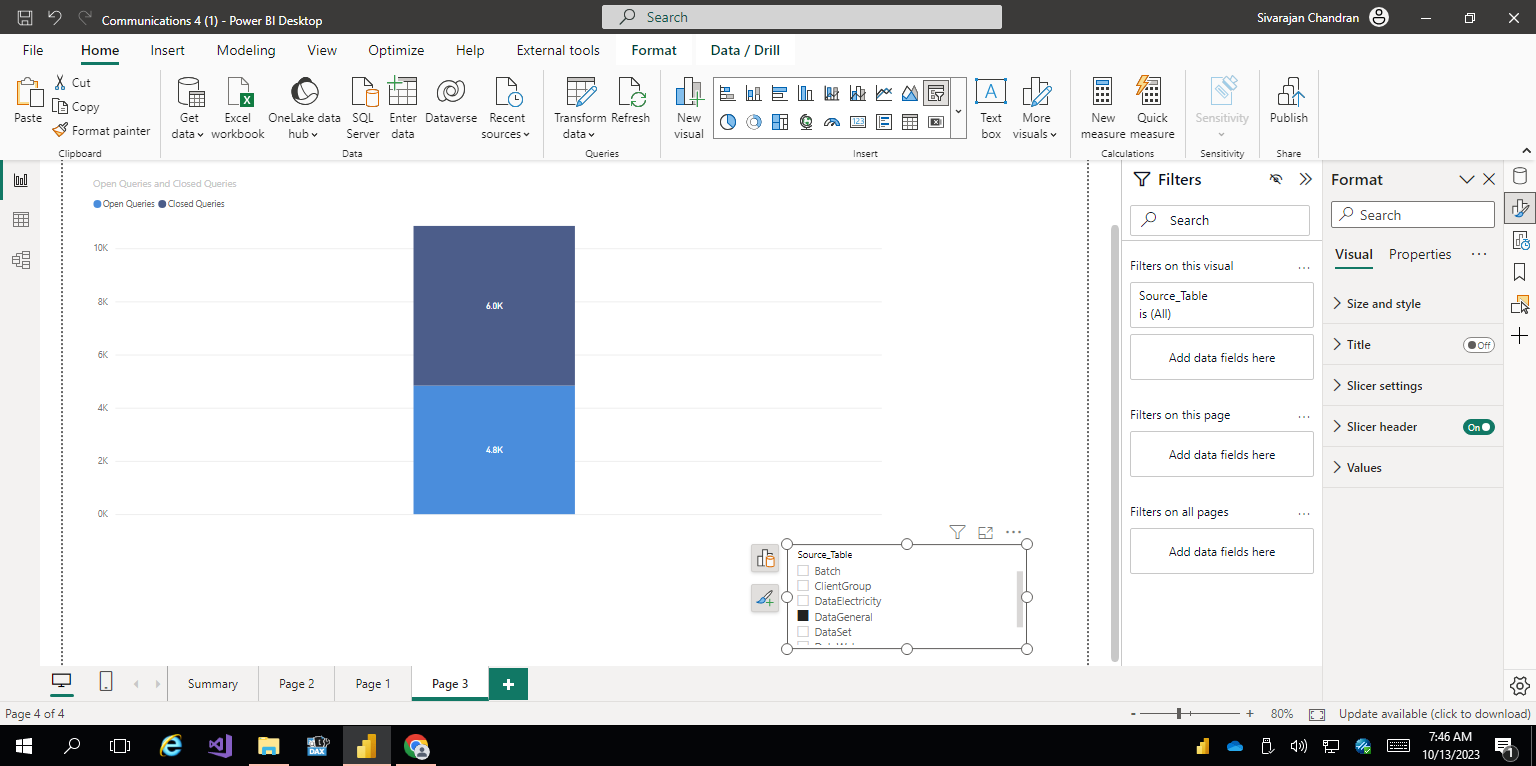Add a treemap visual
This screenshot has height=766, width=1536.
pos(780,122)
